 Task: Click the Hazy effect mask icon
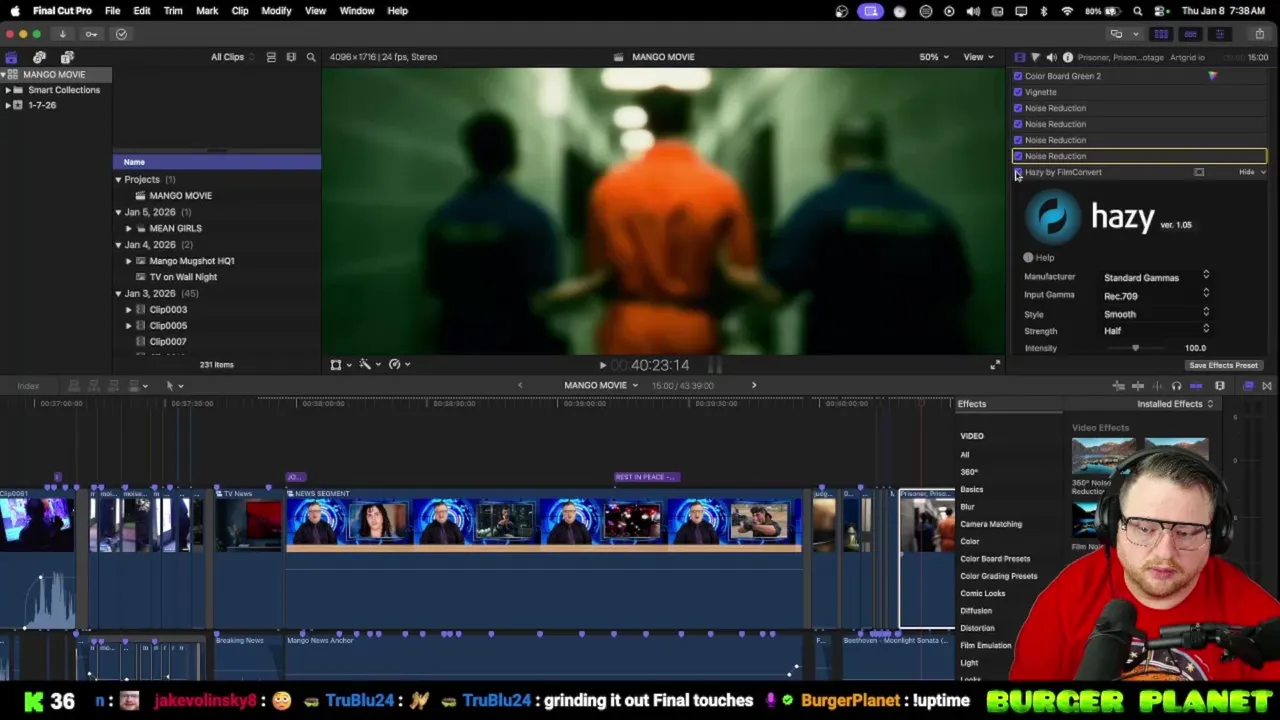(x=1199, y=172)
